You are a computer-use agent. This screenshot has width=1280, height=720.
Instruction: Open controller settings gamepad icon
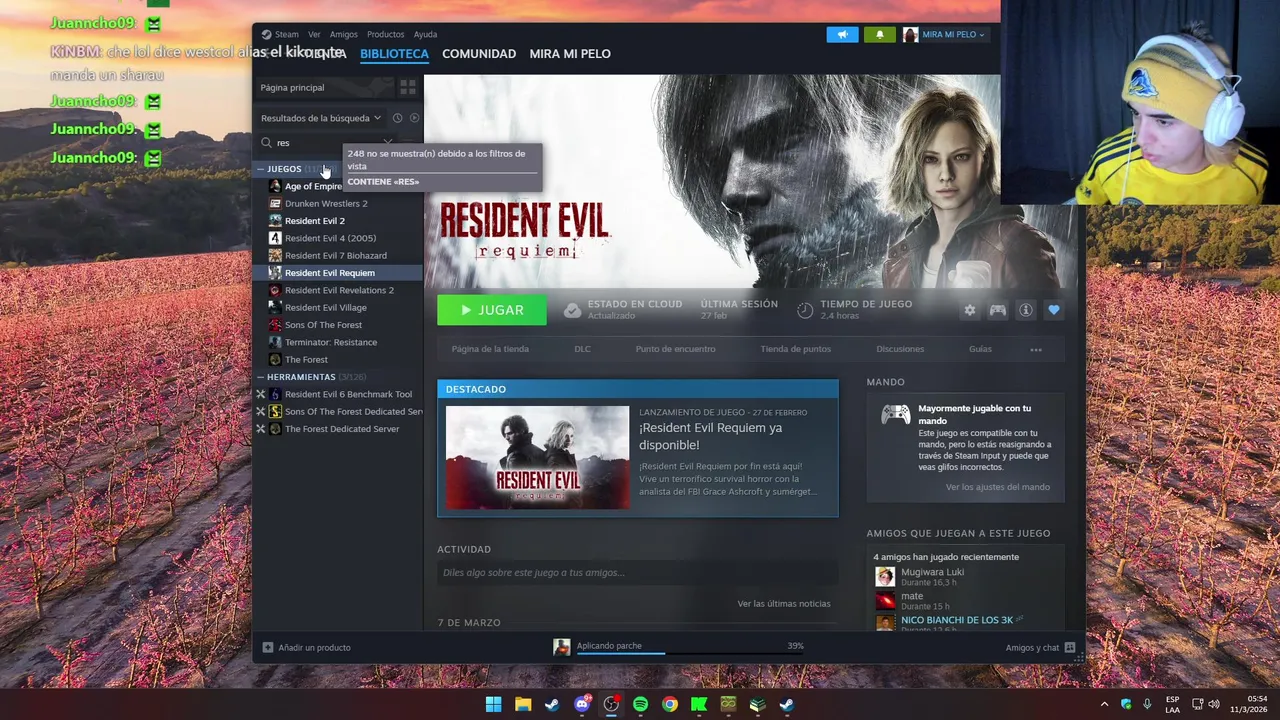tap(997, 310)
